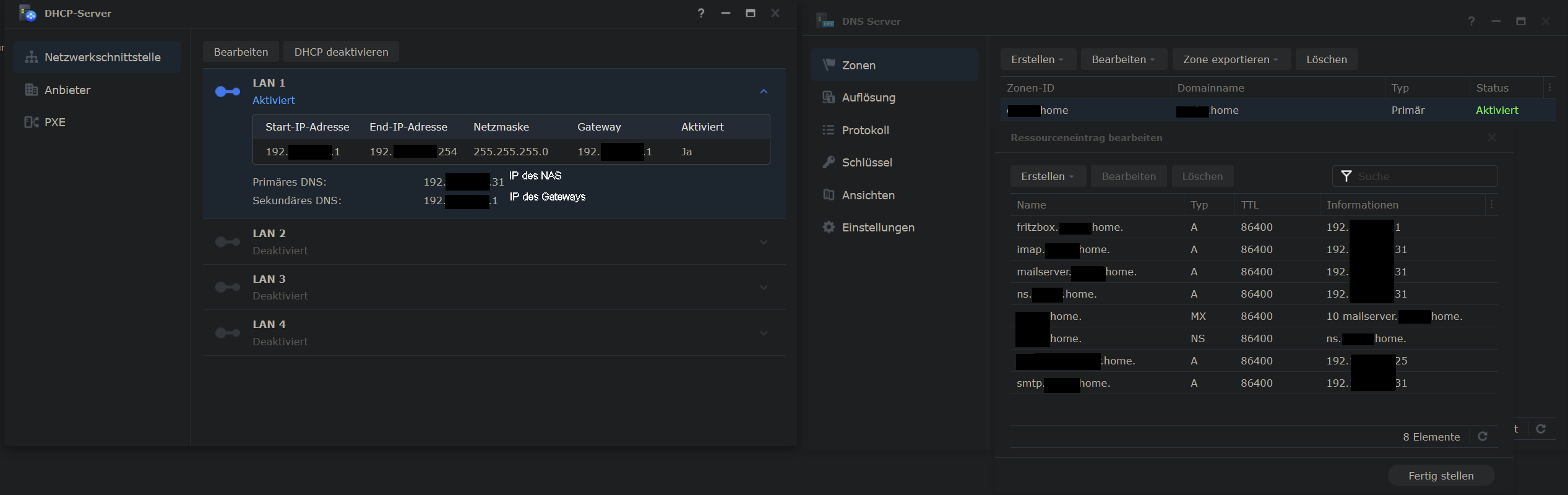1568x495 pixels.
Task: Open the PXE section
Action: (97, 122)
